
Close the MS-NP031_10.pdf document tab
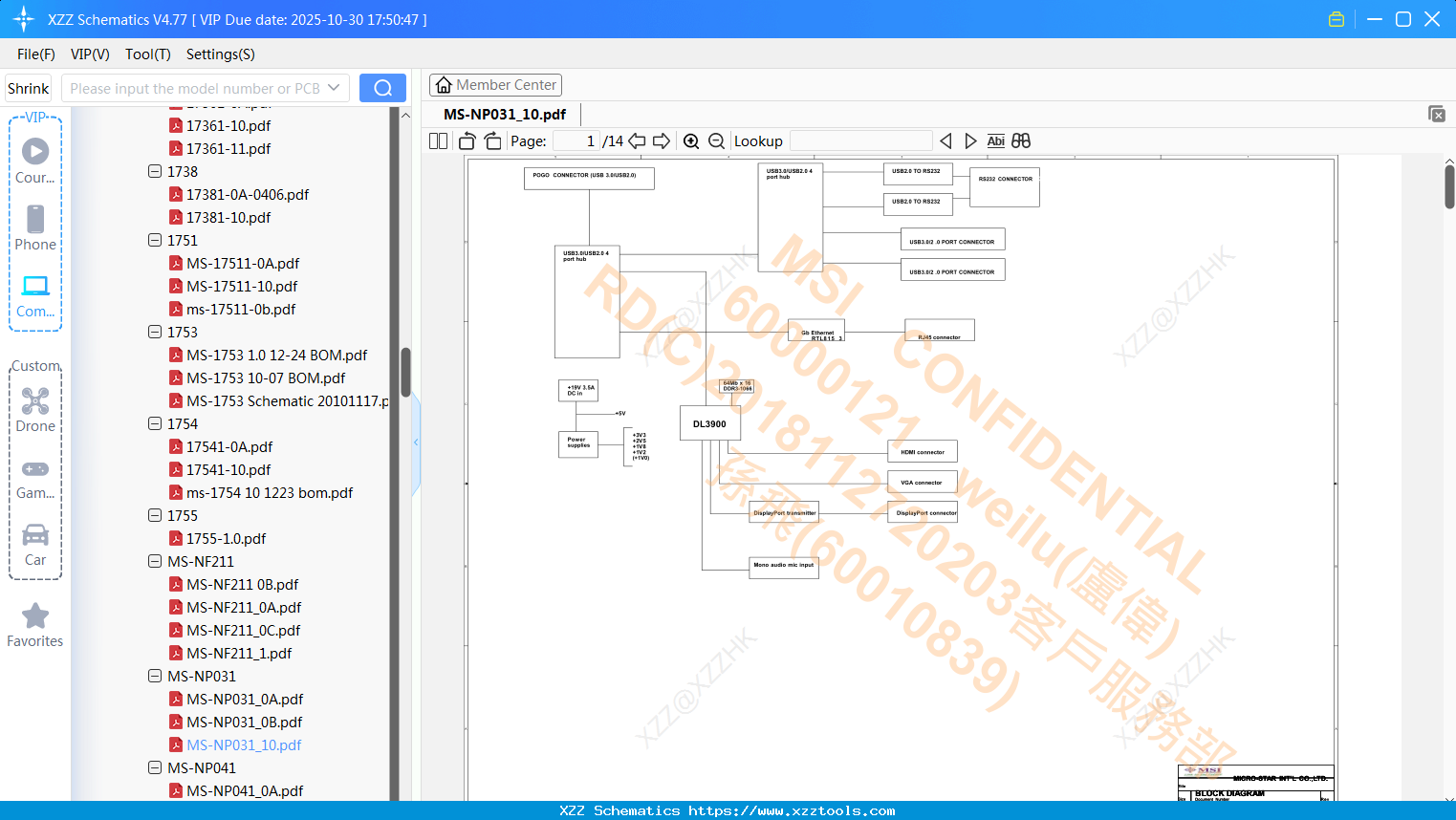coord(1437,114)
